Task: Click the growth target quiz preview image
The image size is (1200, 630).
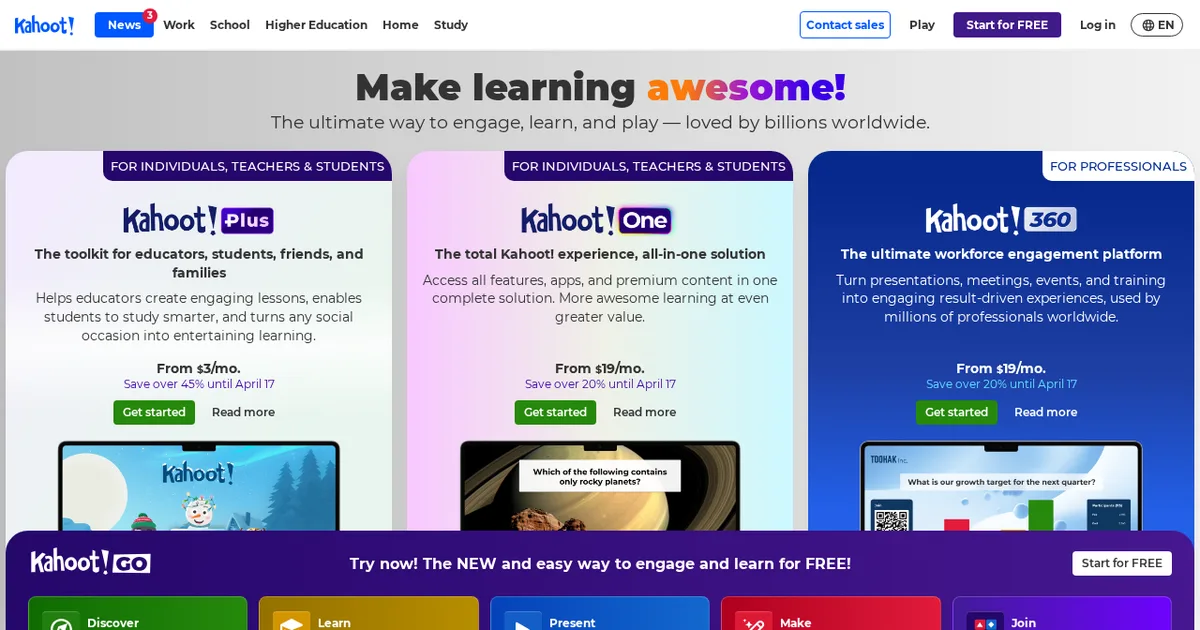Action: click(x=1001, y=486)
